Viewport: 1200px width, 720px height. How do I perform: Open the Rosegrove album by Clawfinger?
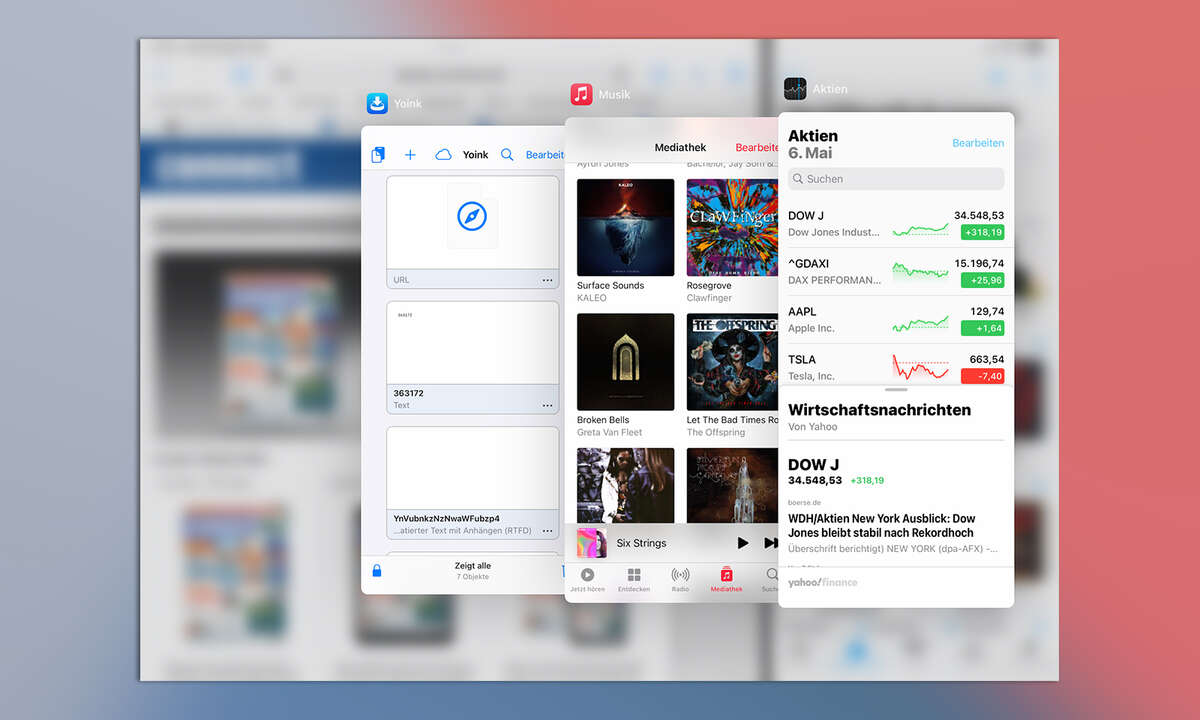[733, 227]
